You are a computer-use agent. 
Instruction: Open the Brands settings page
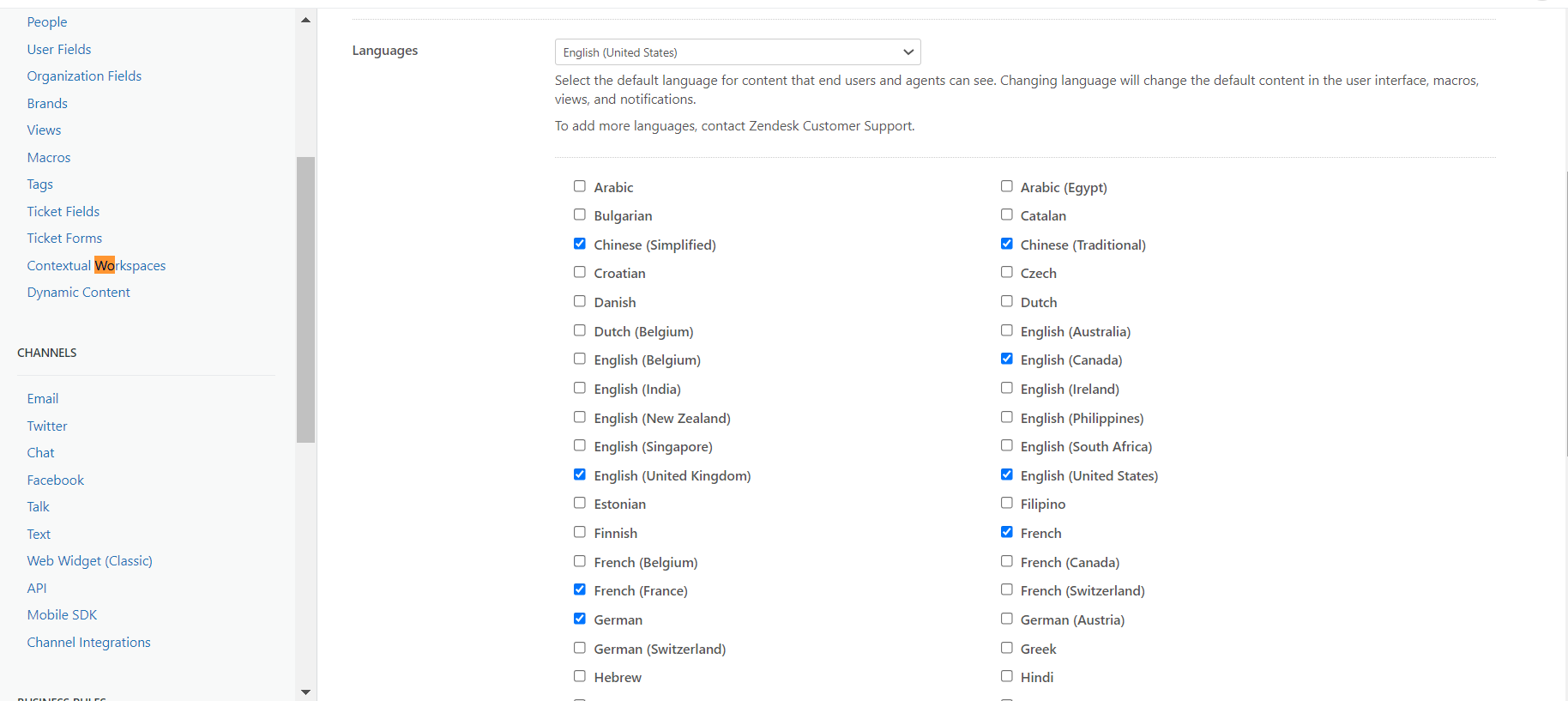point(47,104)
